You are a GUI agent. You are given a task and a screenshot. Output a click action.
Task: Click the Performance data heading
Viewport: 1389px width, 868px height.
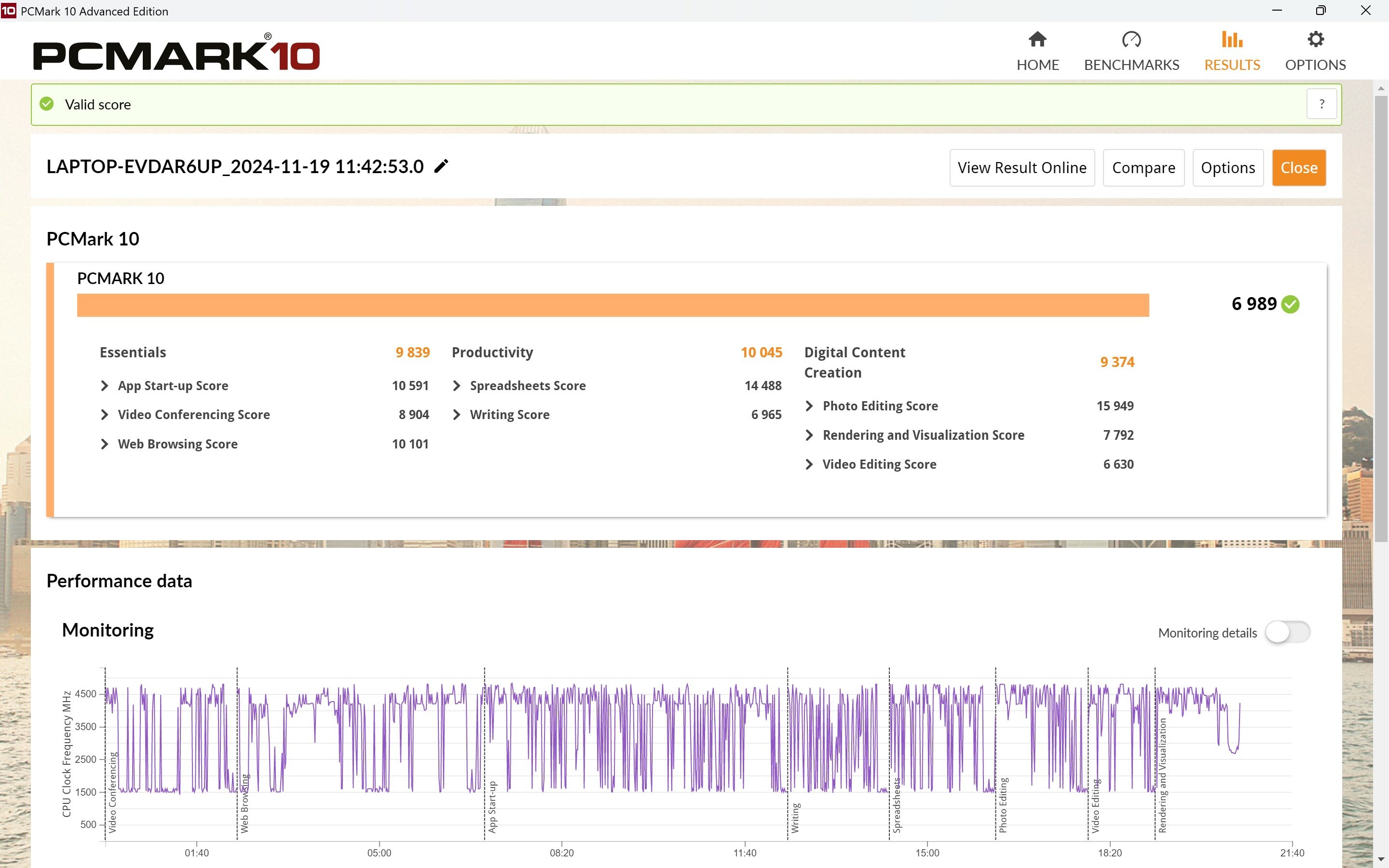[119, 581]
